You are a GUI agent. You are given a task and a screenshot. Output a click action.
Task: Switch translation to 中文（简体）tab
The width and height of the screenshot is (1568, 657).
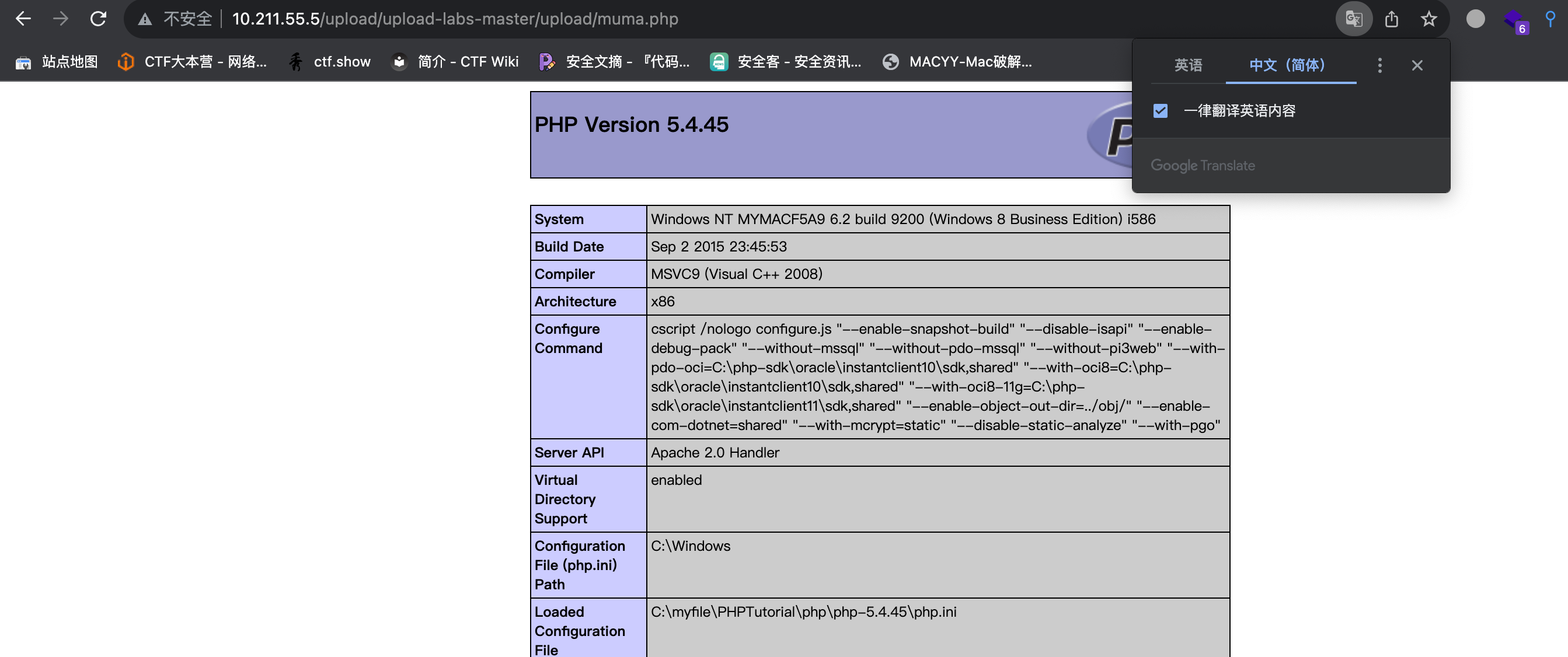(x=1291, y=65)
